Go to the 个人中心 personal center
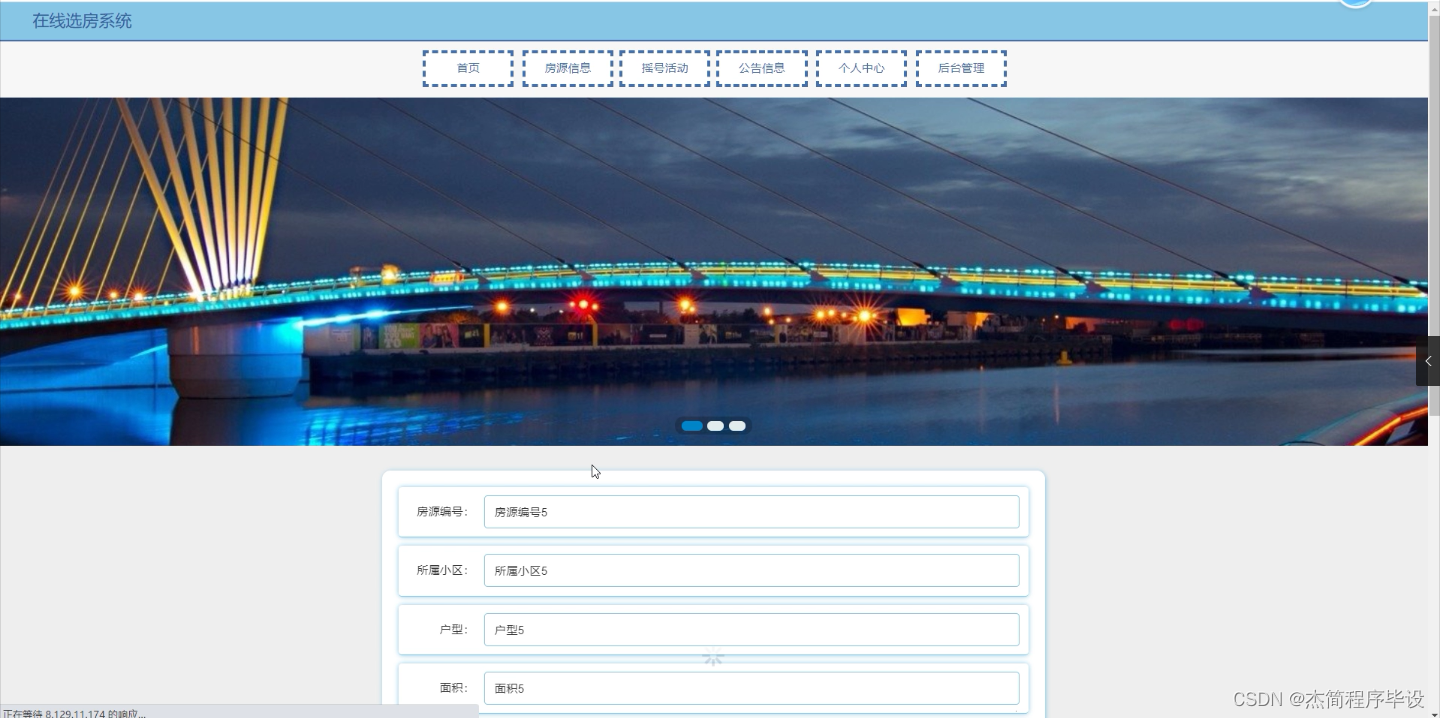This screenshot has height=718, width=1440. pos(861,67)
